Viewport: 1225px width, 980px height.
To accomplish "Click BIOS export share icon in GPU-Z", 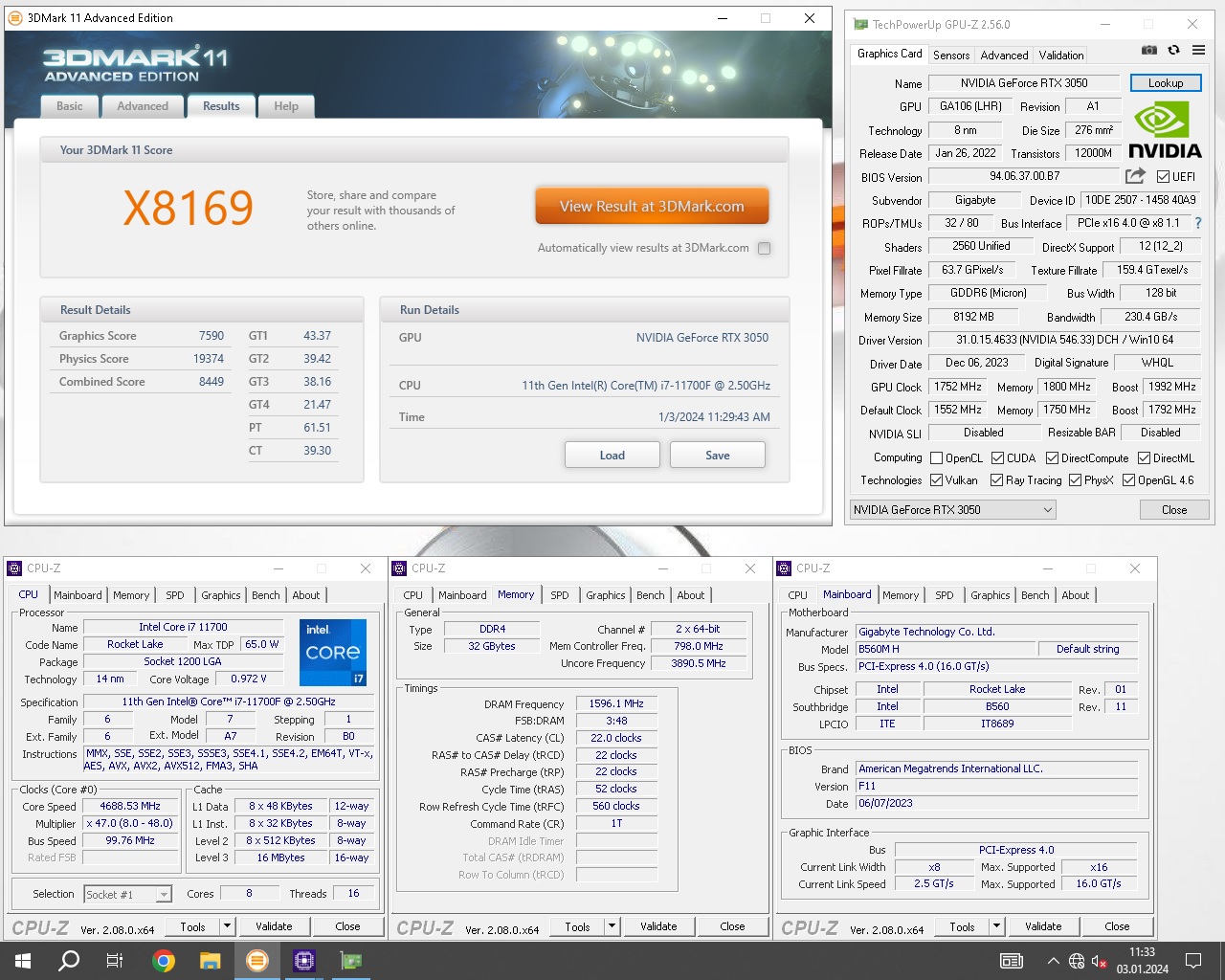I will coord(1135,176).
